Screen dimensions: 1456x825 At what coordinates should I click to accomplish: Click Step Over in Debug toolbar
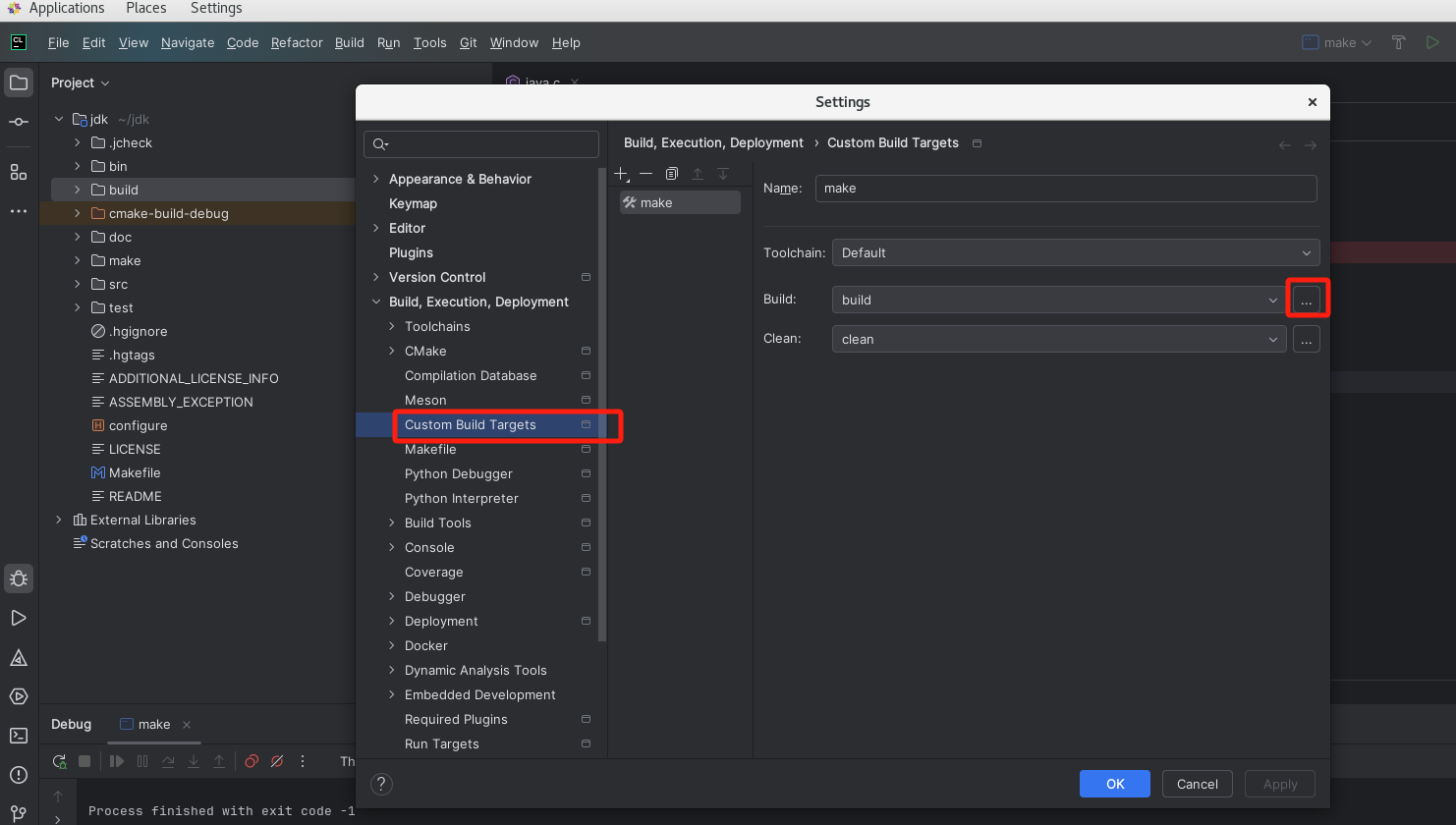pos(168,761)
